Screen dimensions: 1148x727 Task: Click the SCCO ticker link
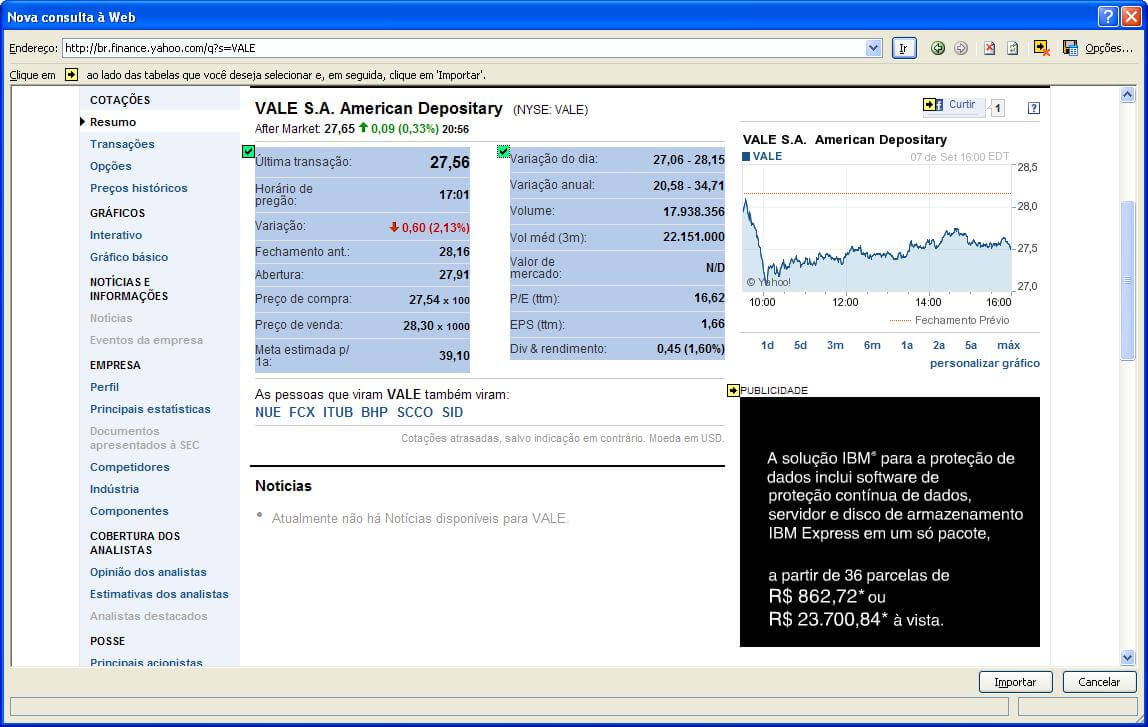[414, 412]
